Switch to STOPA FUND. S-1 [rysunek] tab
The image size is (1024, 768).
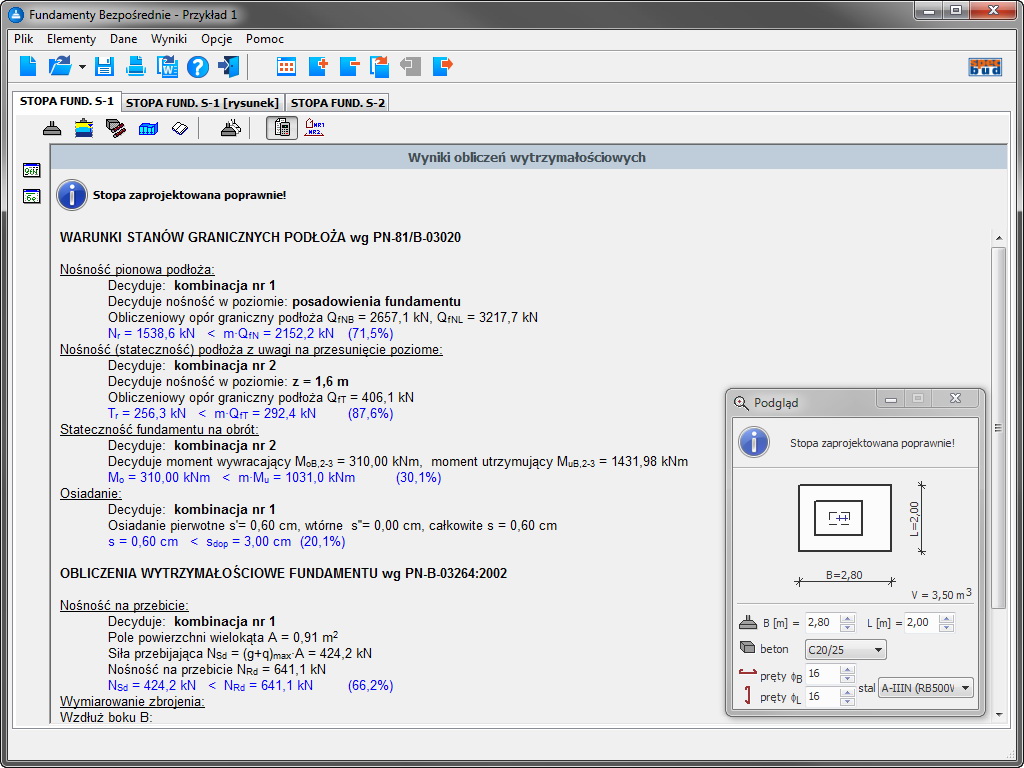[x=203, y=102]
